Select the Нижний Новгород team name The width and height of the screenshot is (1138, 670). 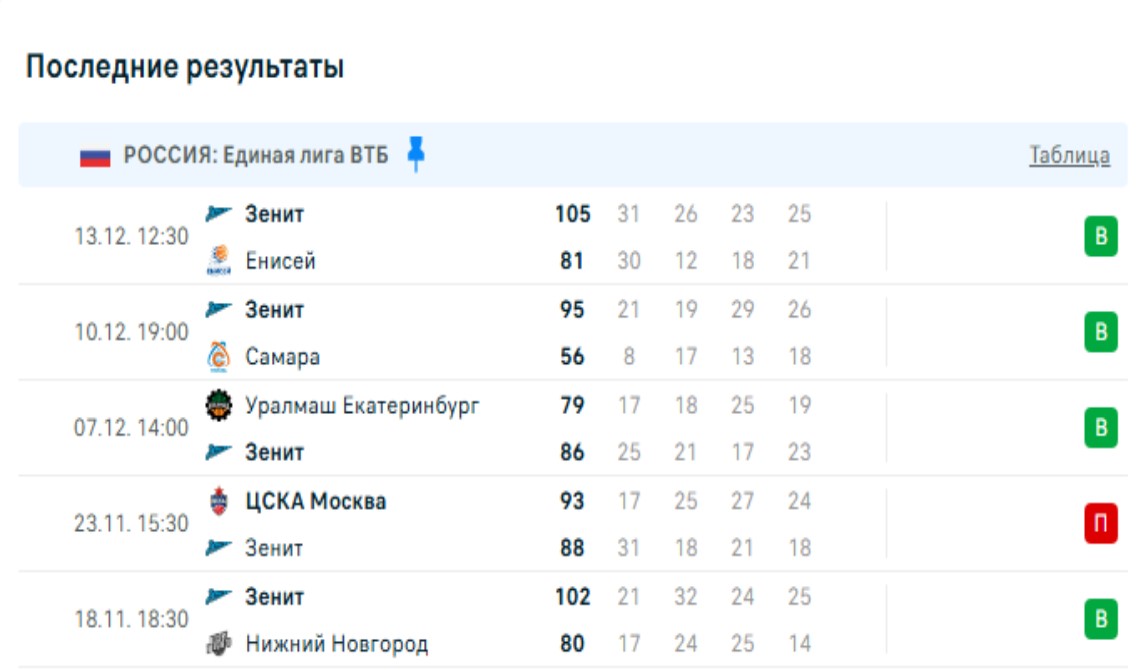(x=337, y=644)
